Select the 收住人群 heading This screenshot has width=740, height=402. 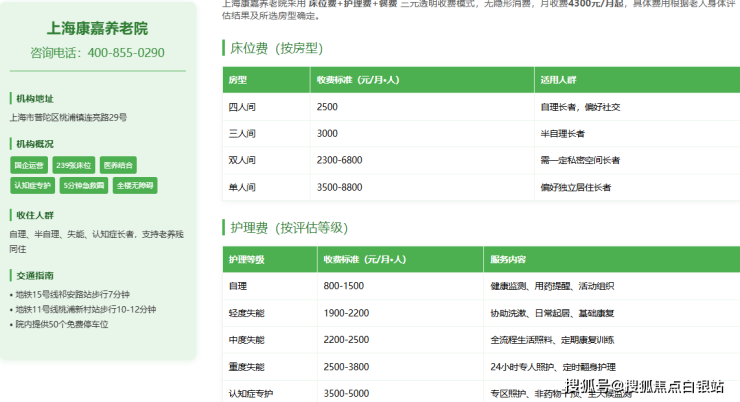35,215
